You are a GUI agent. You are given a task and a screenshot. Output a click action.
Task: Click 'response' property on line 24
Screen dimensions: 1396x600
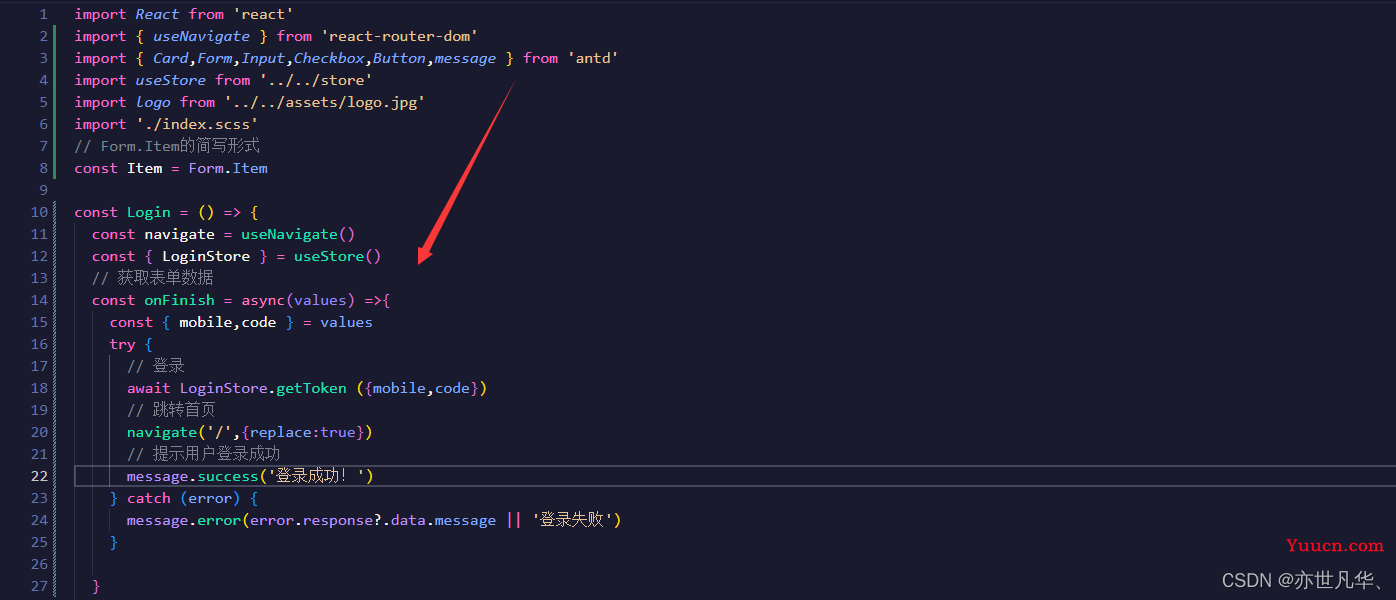tap(337, 520)
